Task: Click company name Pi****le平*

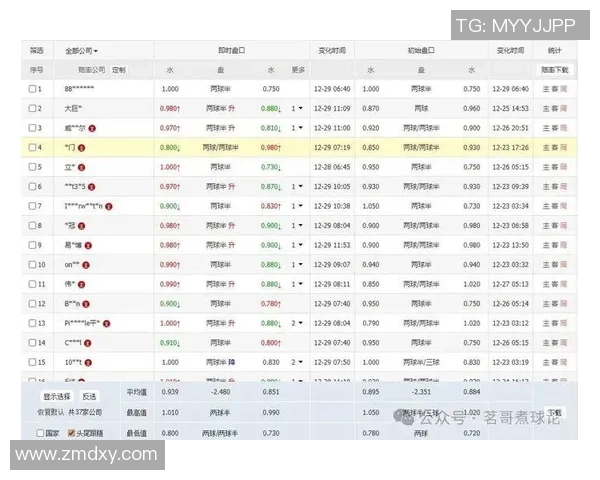Action: click(82, 323)
